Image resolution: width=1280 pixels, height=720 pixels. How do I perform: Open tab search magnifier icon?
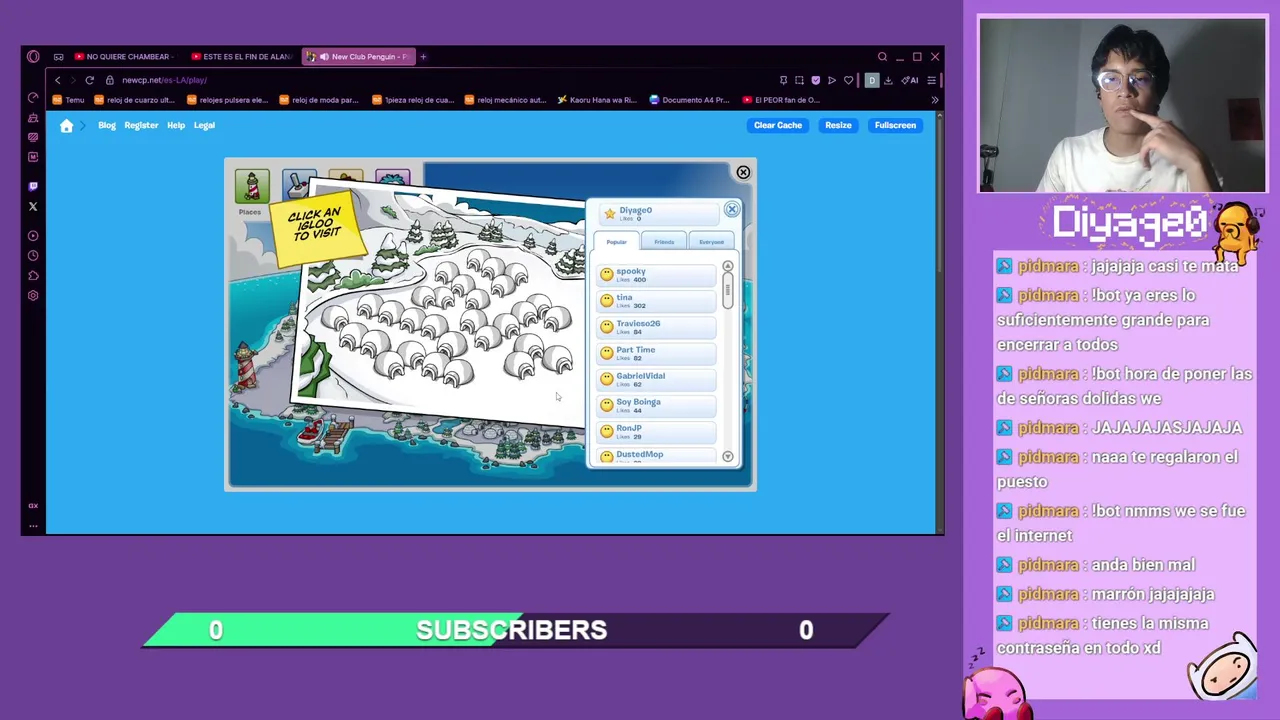[882, 57]
